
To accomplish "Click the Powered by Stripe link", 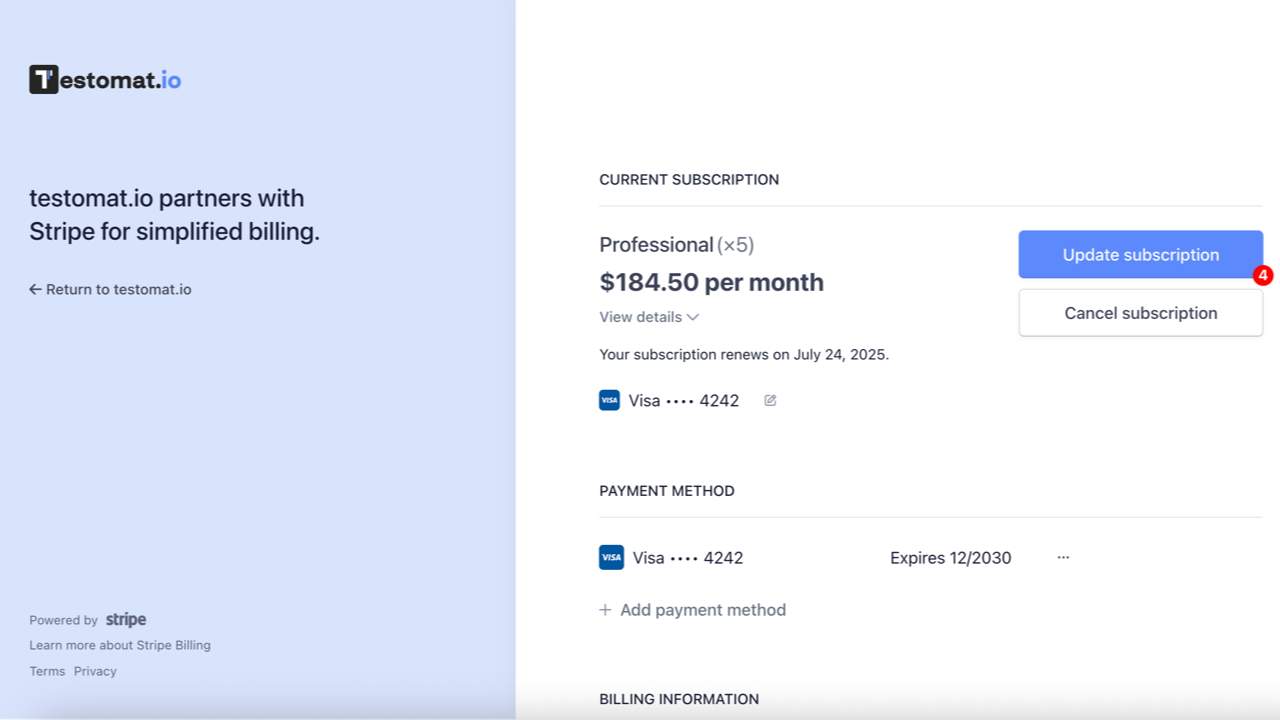I will (x=88, y=619).
